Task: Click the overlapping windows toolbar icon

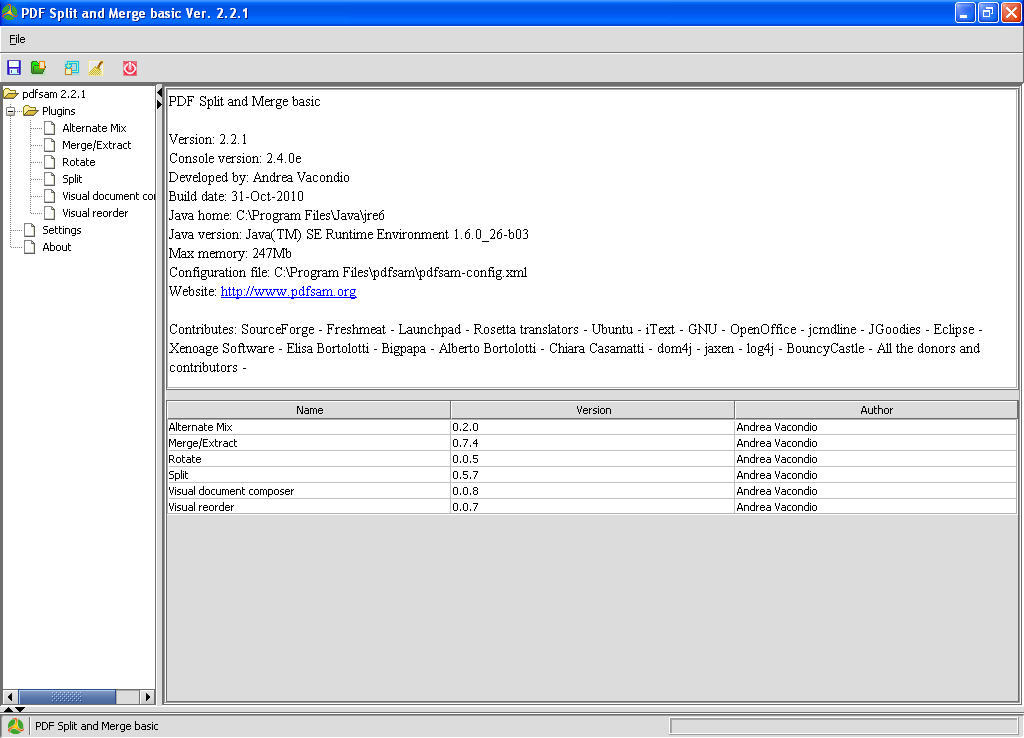Action: pyautogui.click(x=71, y=68)
